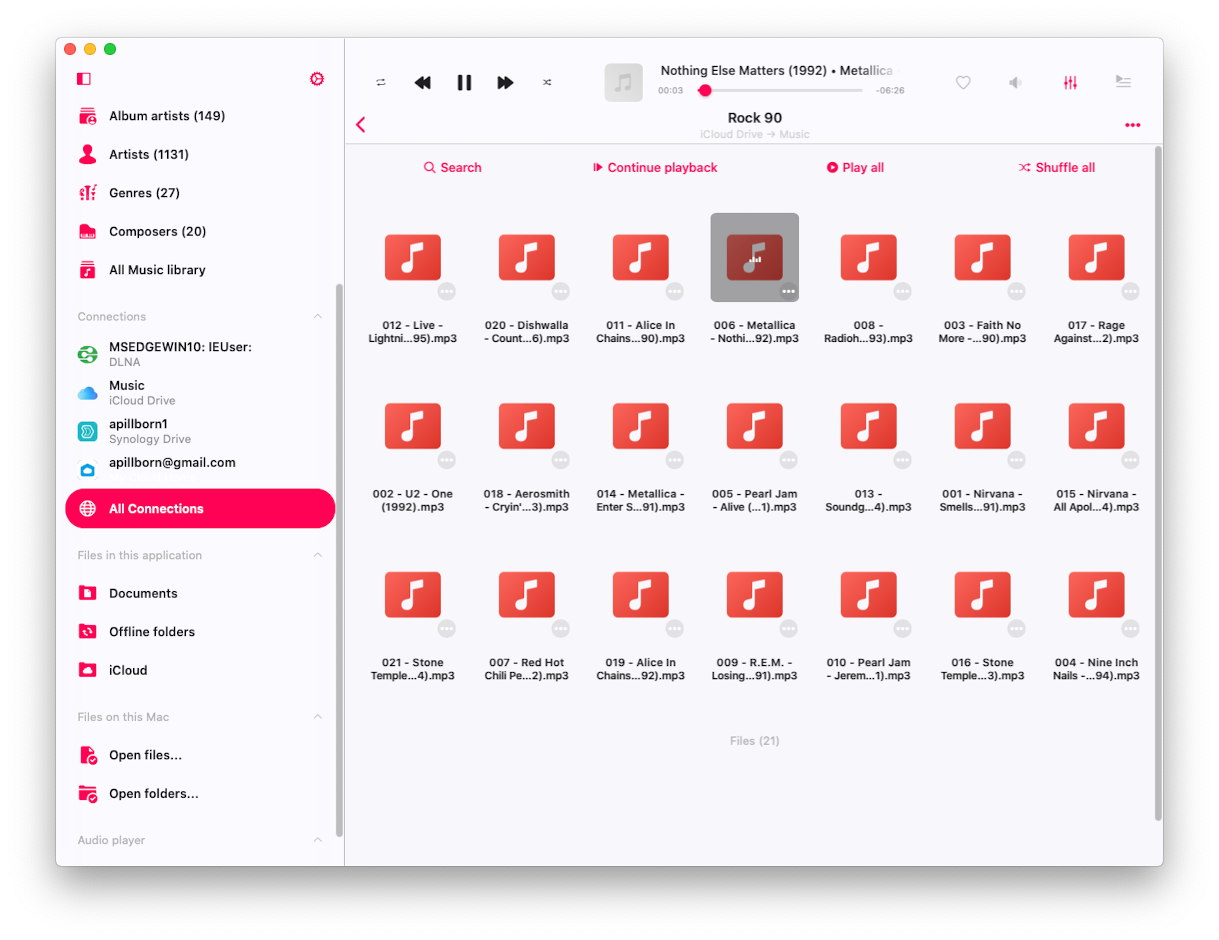
Task: Click 'Play all' for Rock 90
Action: [855, 167]
